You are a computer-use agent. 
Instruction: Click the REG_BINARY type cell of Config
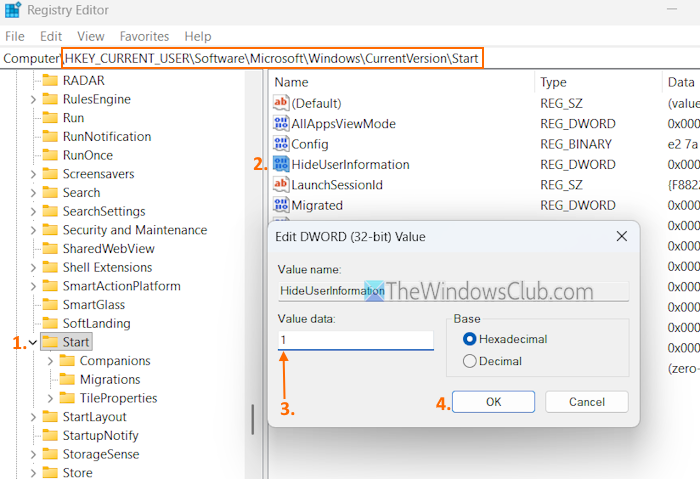point(576,144)
